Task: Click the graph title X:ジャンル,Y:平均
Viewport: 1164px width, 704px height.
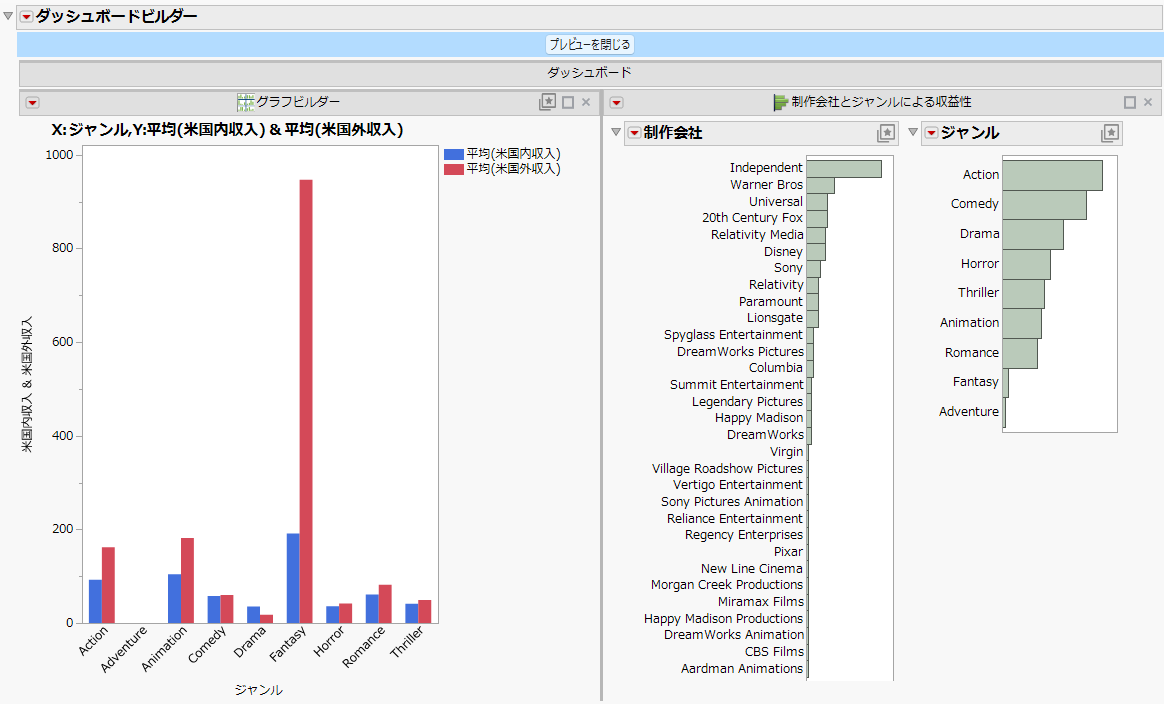Action: point(227,130)
